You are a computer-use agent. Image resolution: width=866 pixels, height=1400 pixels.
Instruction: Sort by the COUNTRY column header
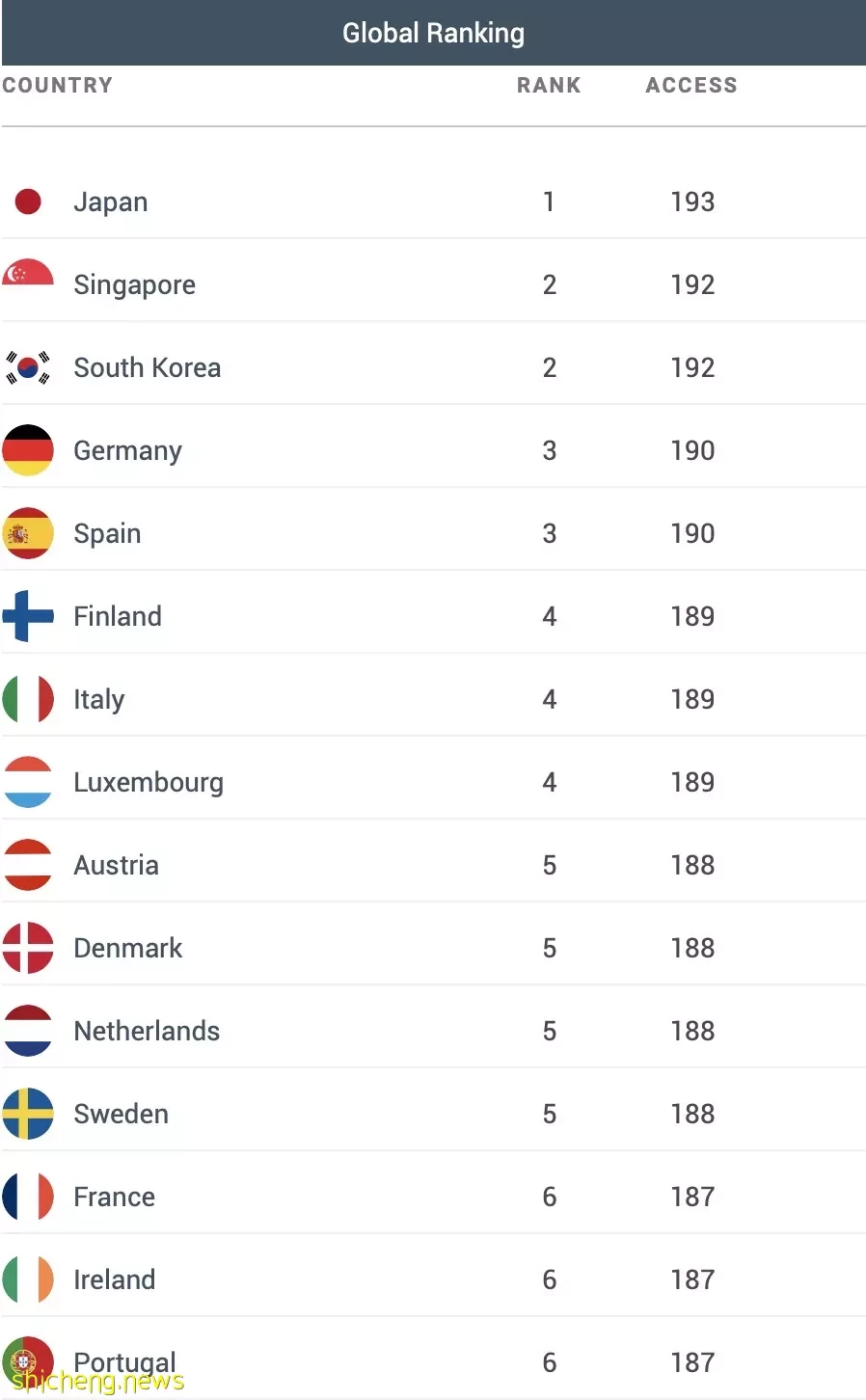[57, 85]
